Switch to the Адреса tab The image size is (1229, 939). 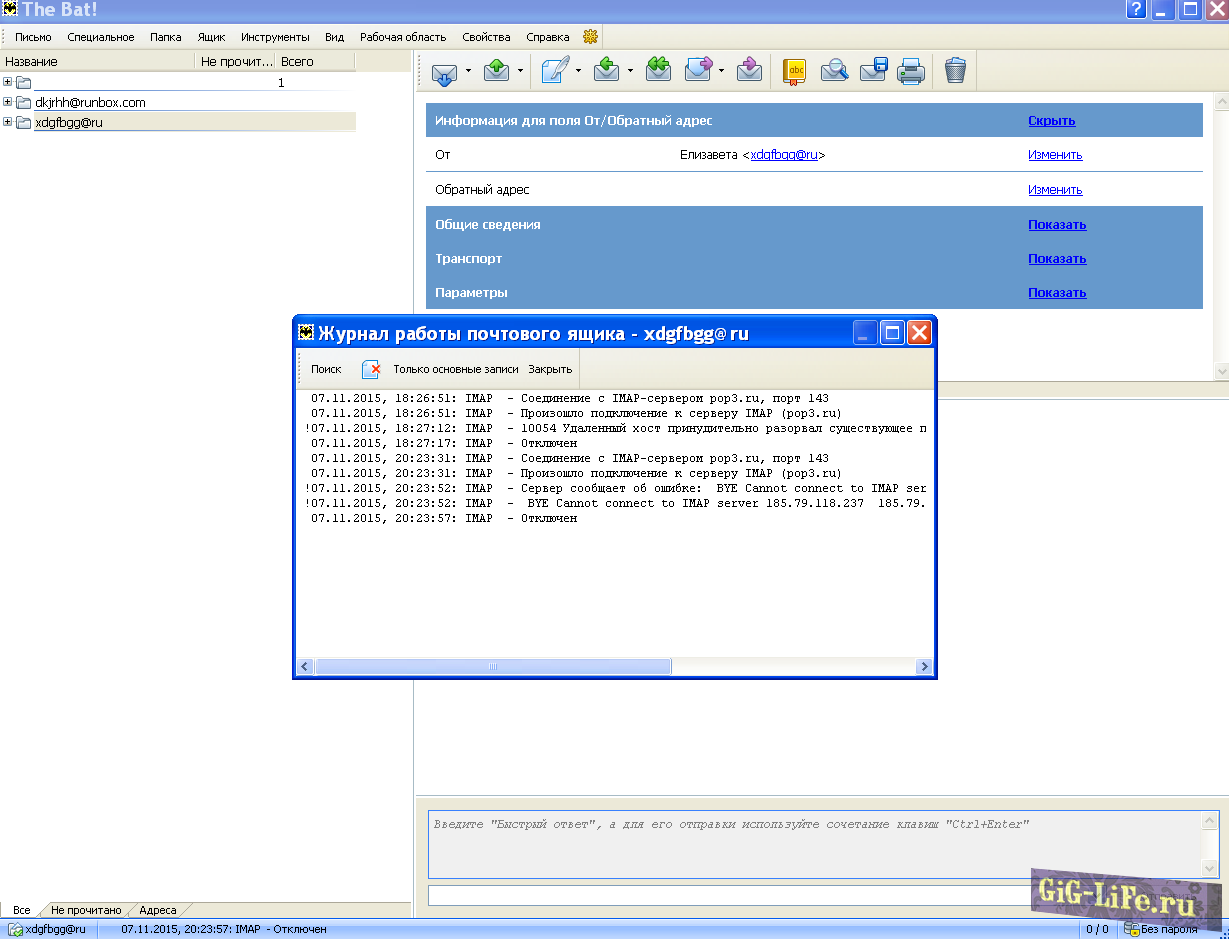point(158,910)
